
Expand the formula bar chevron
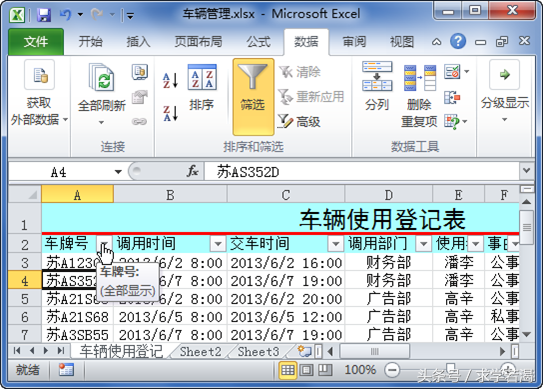point(526,170)
